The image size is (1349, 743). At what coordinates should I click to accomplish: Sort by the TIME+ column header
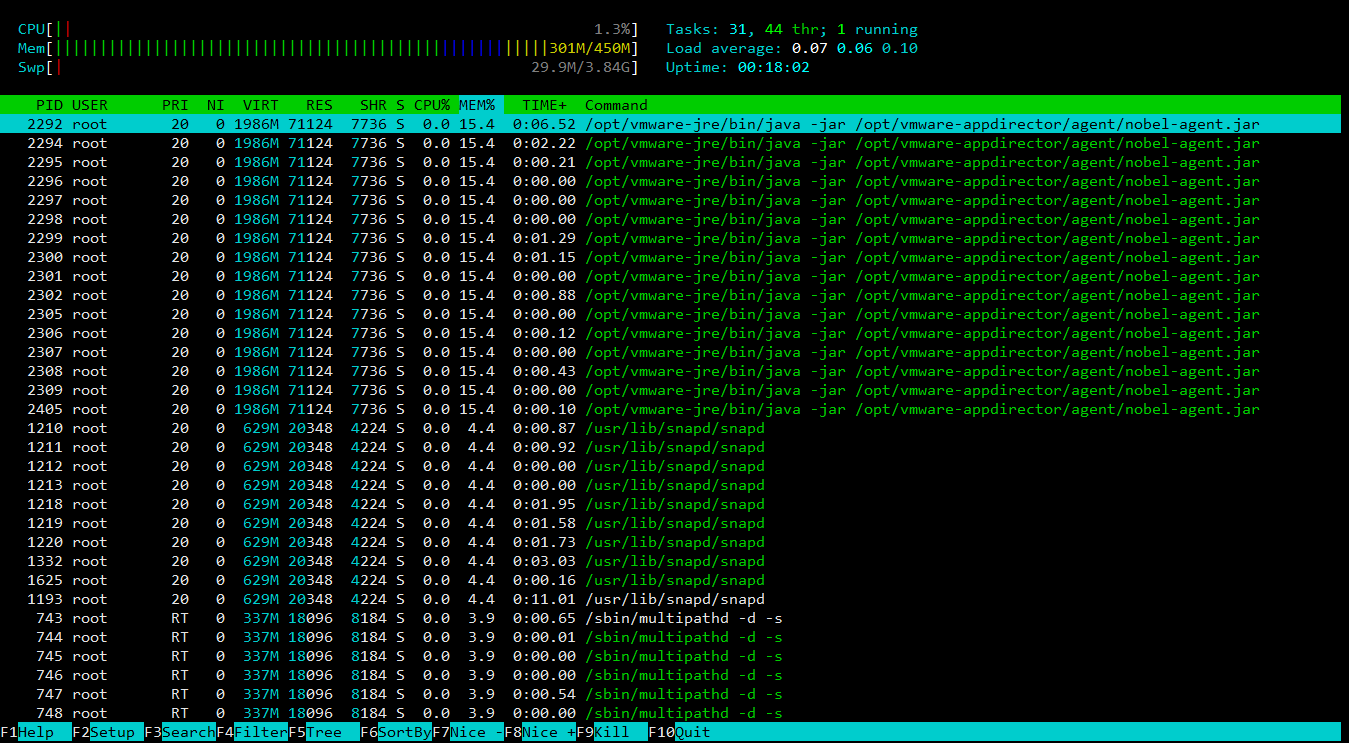[544, 105]
